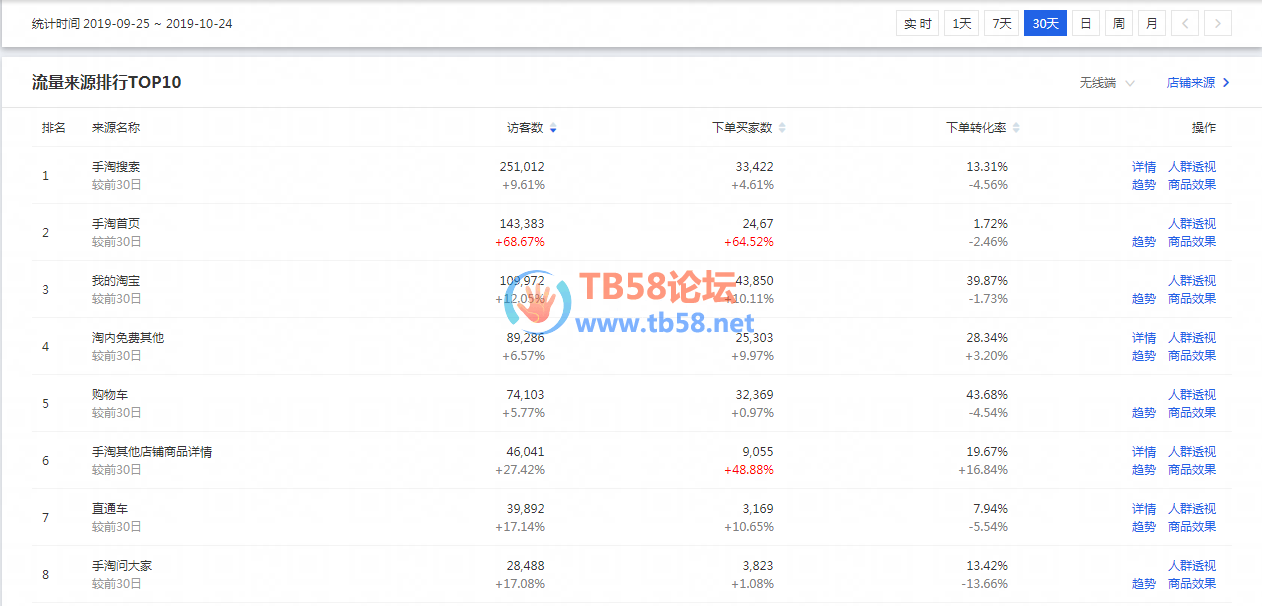View 商品效果 for 手淘搜索

(1192, 185)
